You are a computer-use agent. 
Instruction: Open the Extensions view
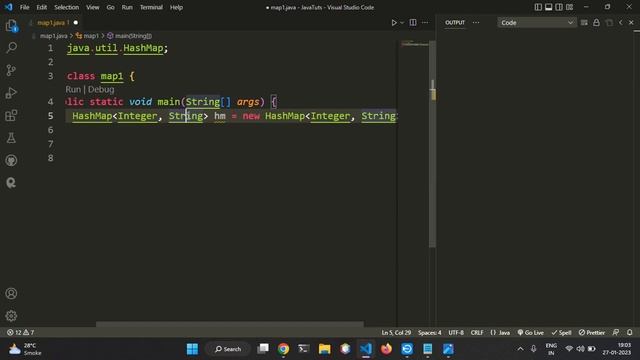point(11,115)
